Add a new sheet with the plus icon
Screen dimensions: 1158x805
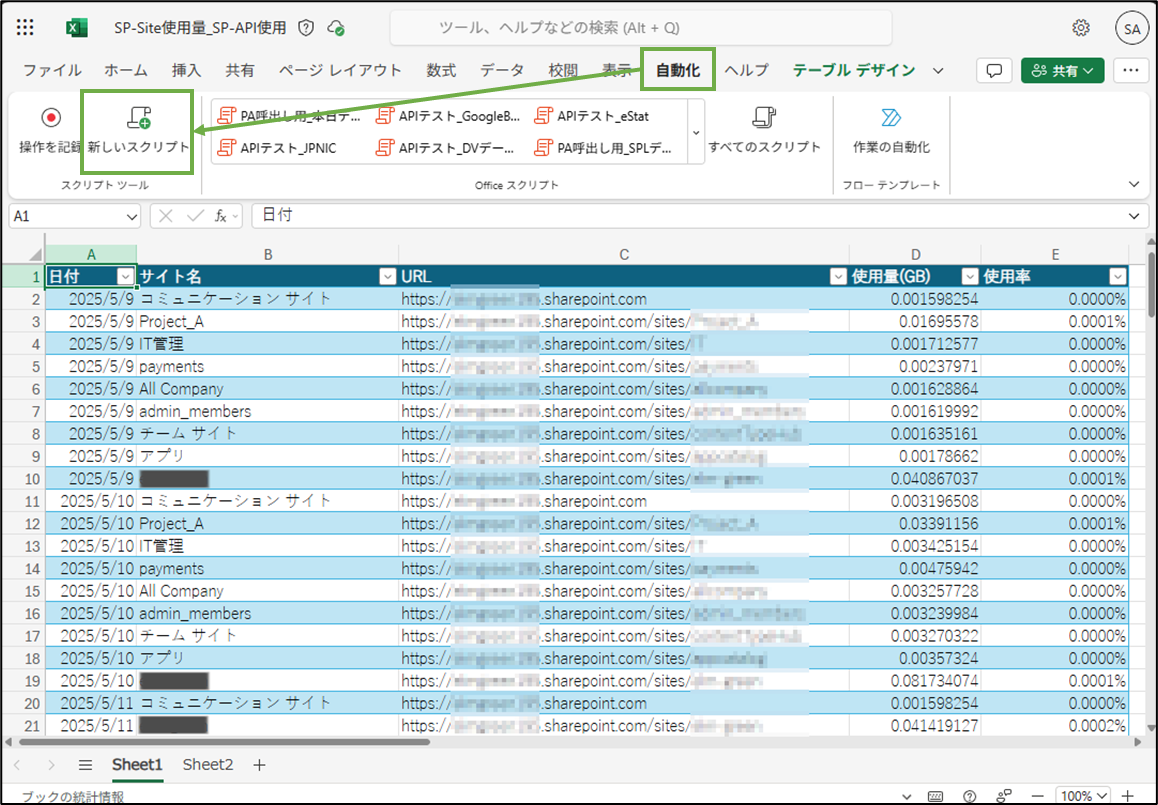[x=259, y=765]
